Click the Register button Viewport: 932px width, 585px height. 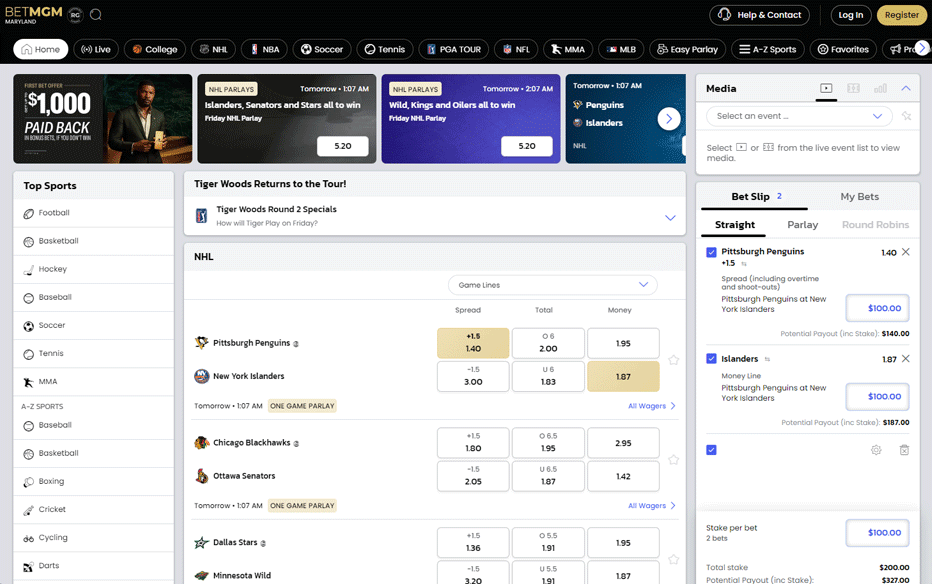tap(902, 15)
